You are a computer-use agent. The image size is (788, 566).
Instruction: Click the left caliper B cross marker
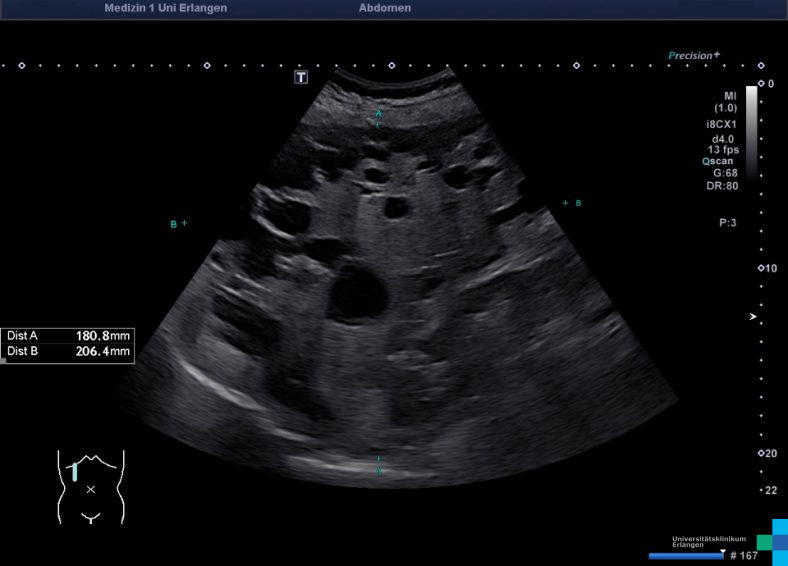tap(184, 224)
